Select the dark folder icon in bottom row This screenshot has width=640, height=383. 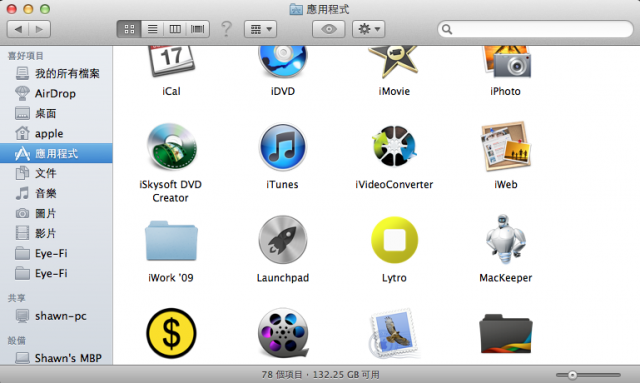pos(506,334)
